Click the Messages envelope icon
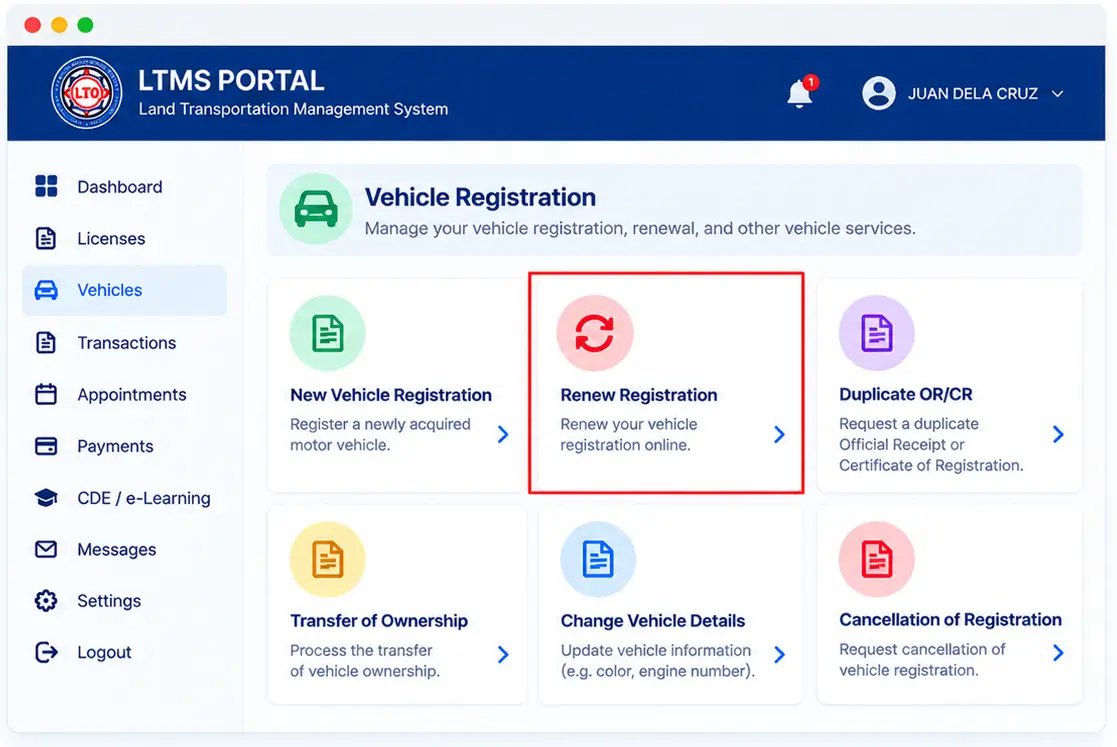Image resolution: width=1117 pixels, height=747 pixels. pyautogui.click(x=46, y=549)
